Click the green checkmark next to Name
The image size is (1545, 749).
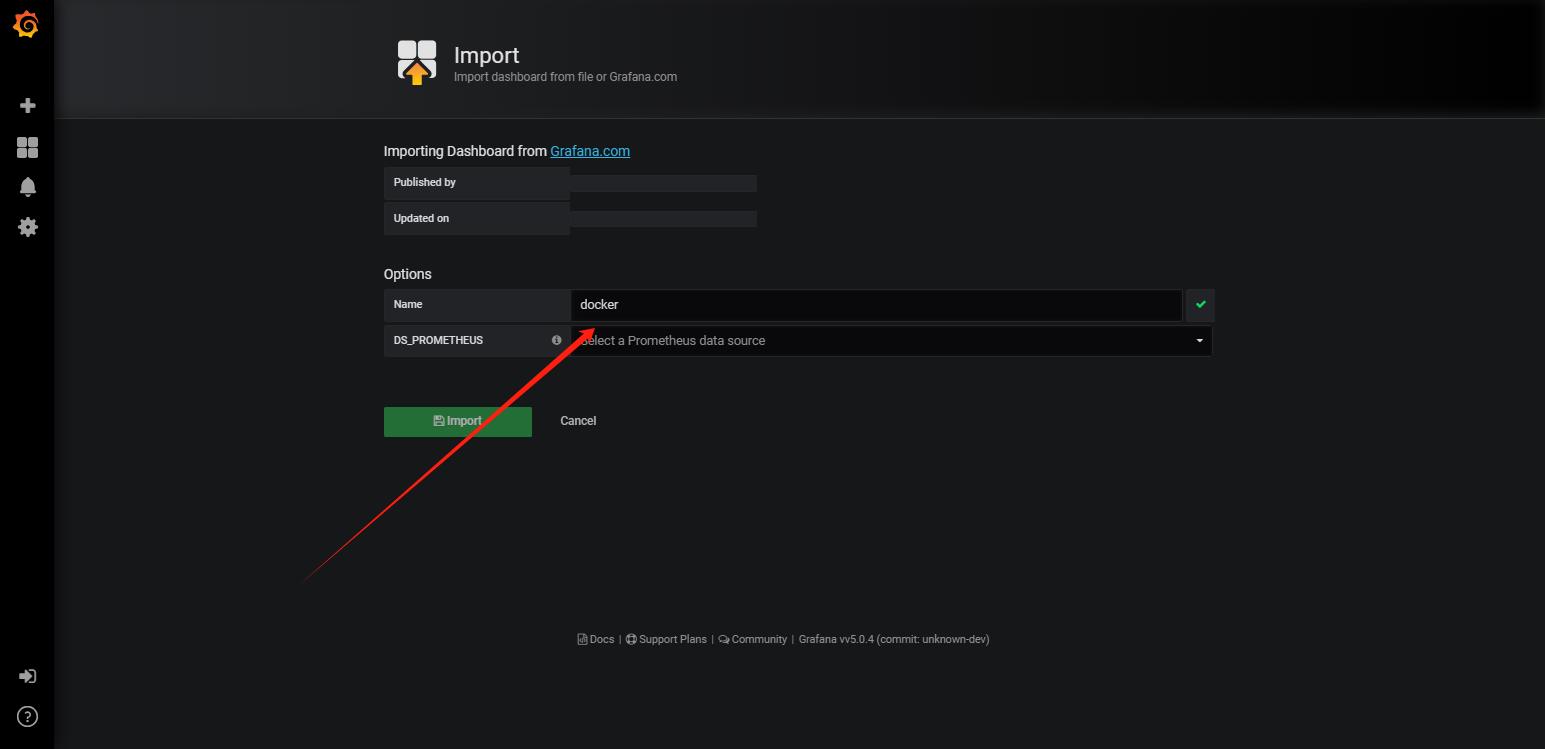tap(1200, 305)
